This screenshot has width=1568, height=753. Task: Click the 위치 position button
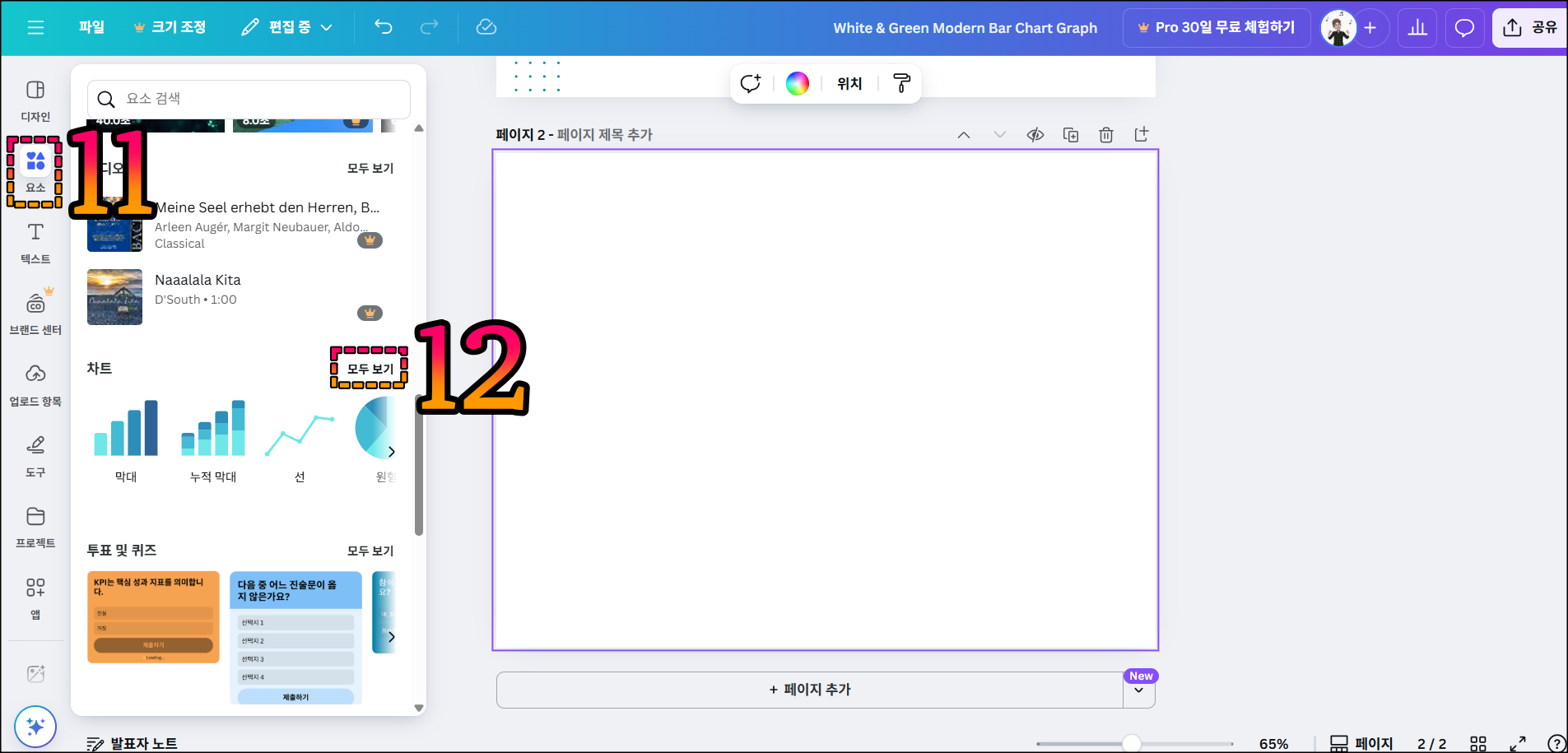point(849,83)
